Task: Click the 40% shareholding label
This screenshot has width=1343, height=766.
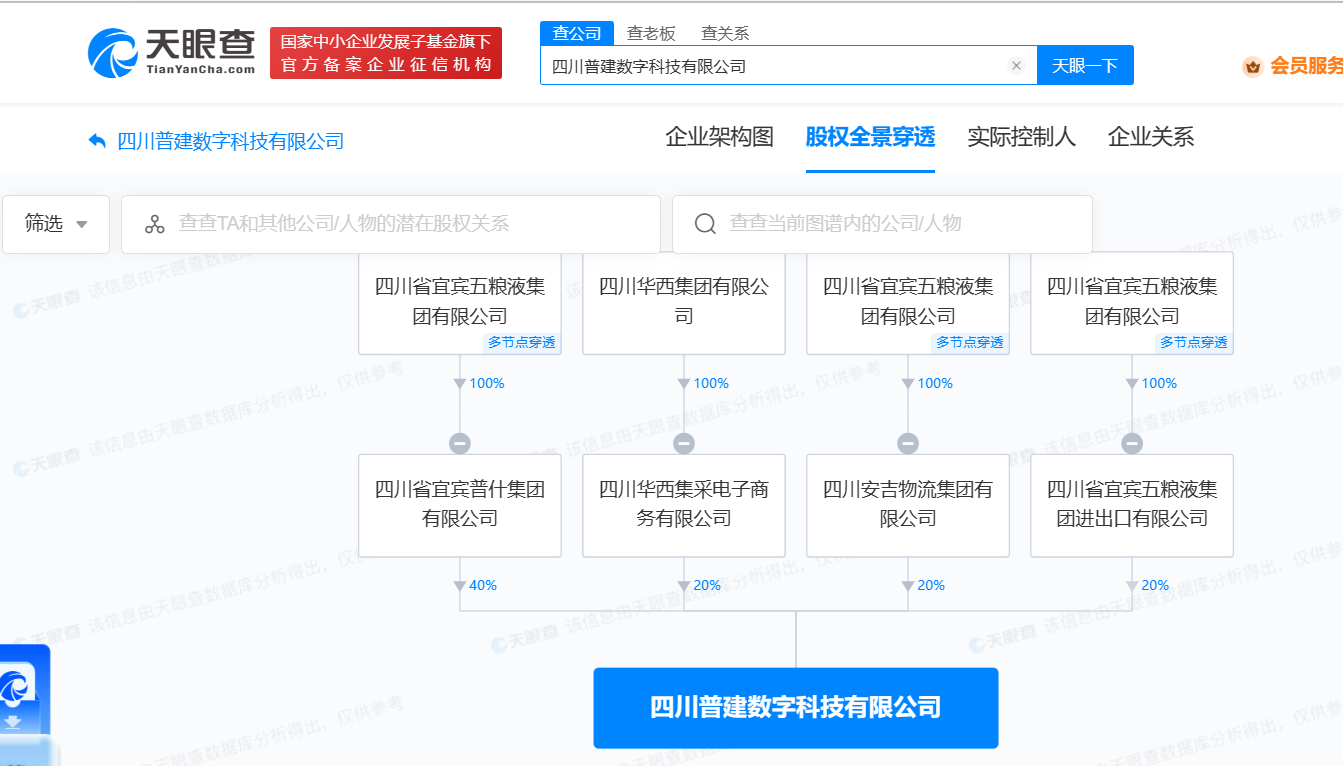Action: pos(483,585)
